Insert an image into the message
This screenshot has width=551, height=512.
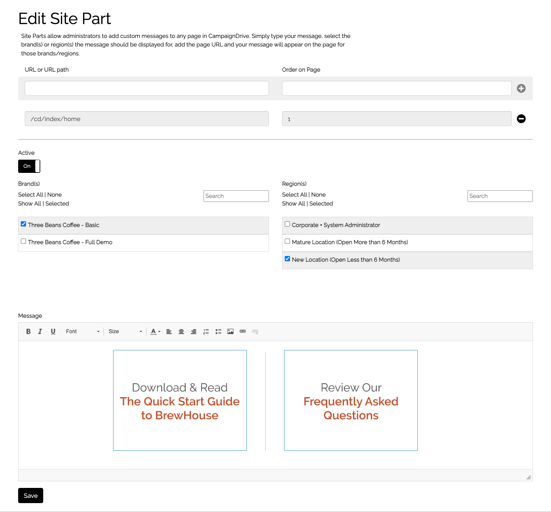tap(230, 331)
